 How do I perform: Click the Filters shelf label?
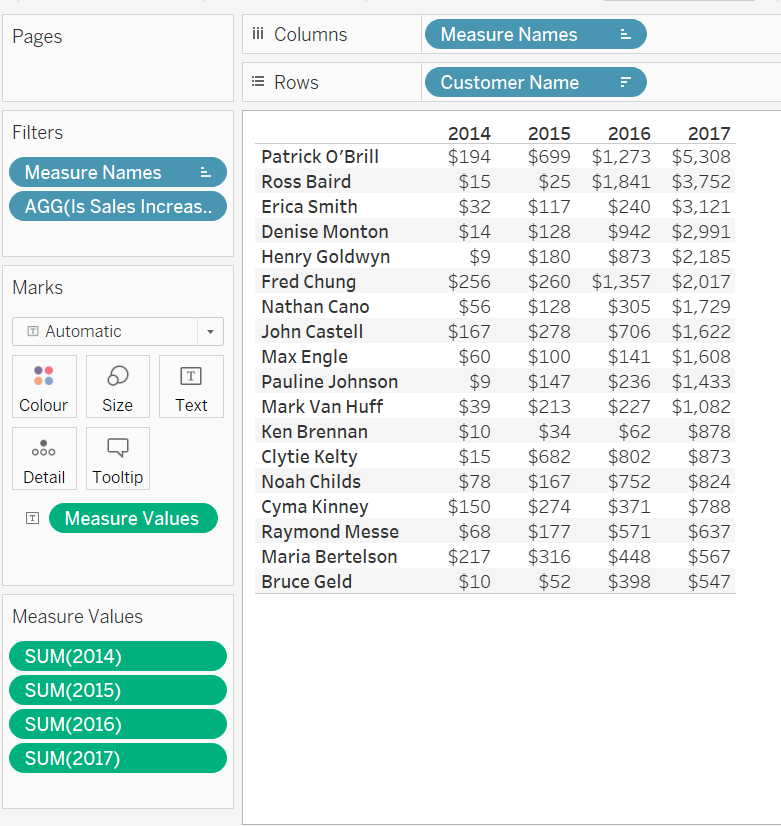(x=37, y=132)
